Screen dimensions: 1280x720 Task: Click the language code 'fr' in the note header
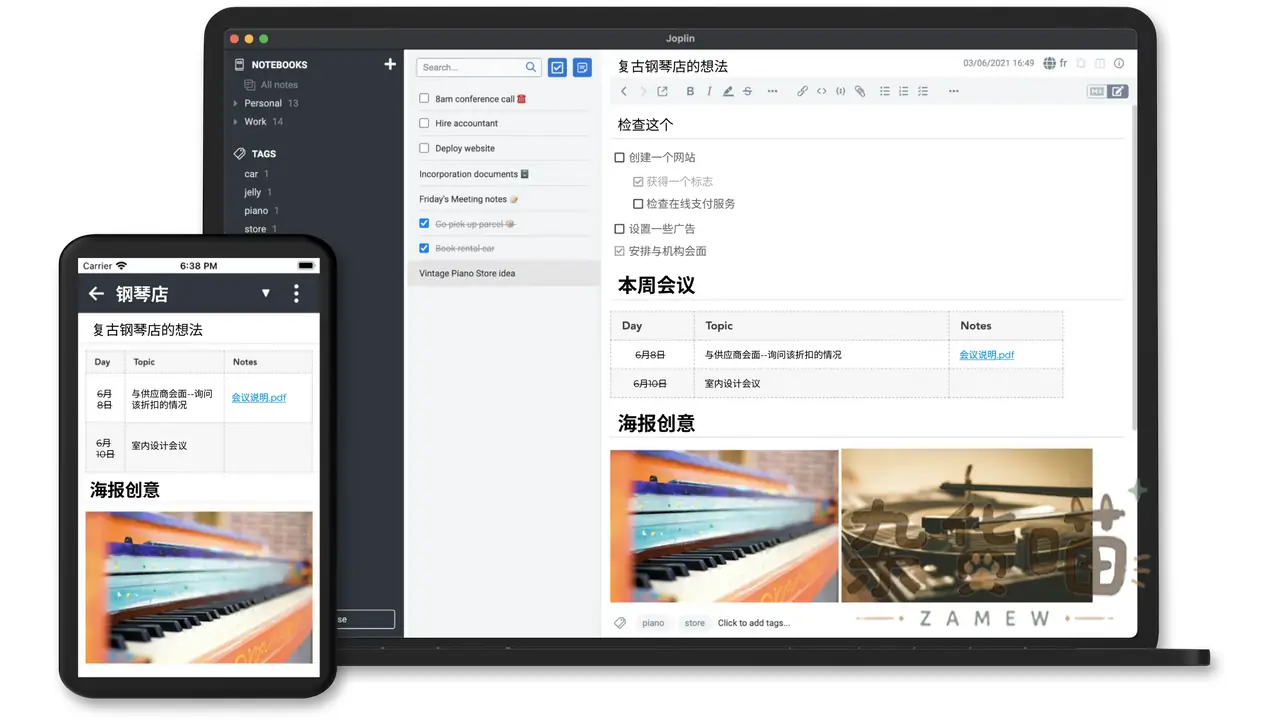click(1063, 63)
